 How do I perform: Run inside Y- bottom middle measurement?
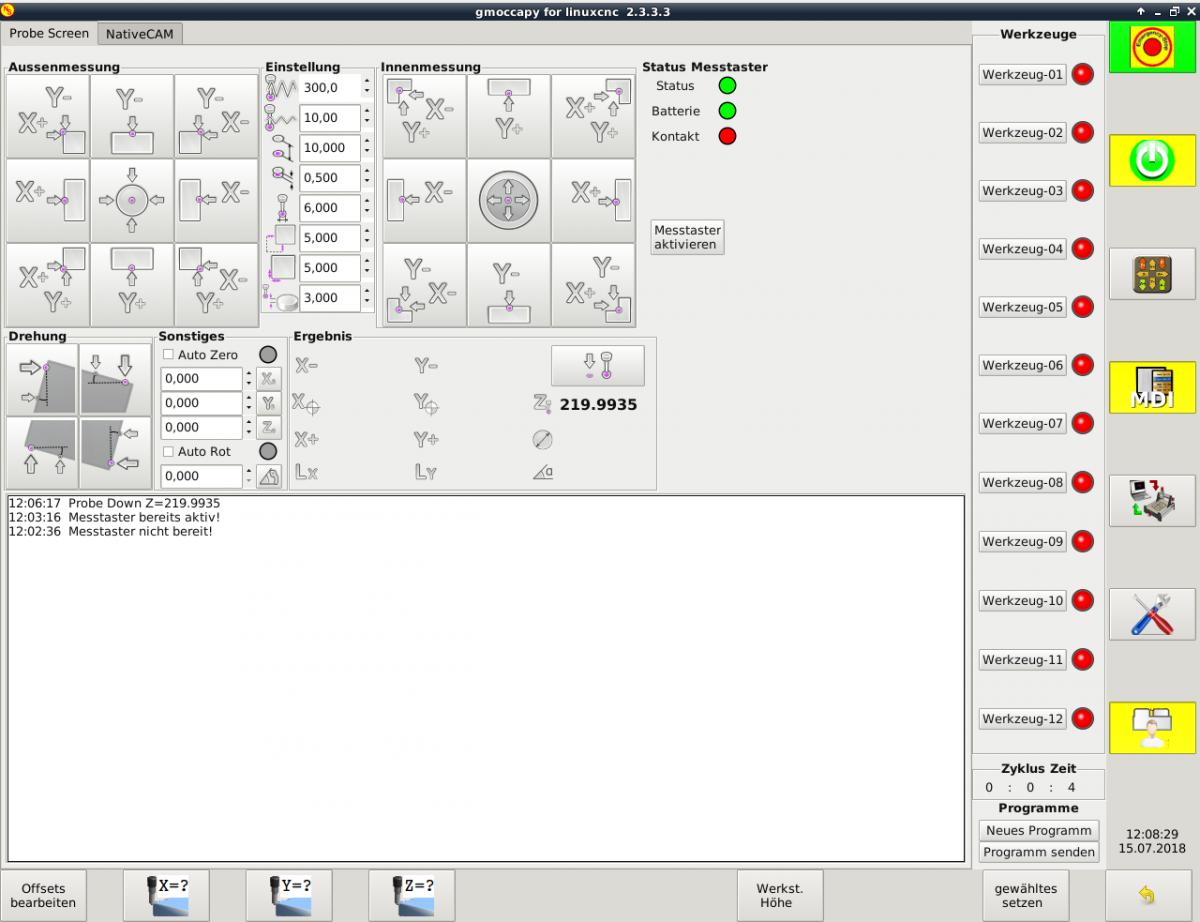(x=509, y=284)
